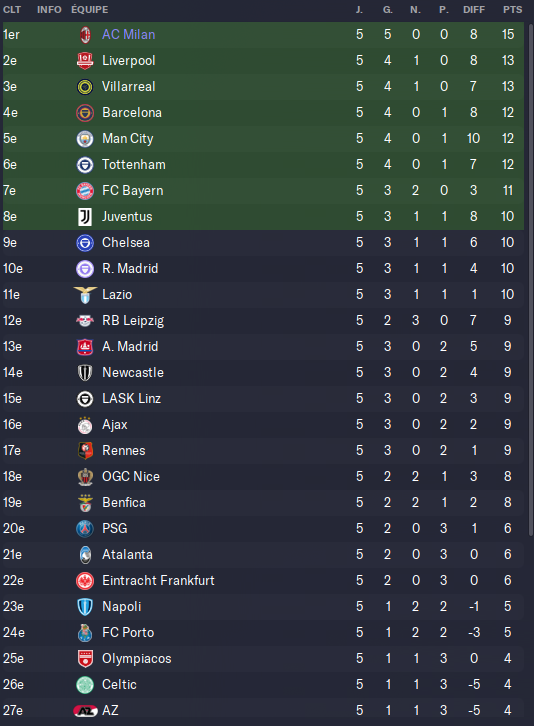Click the Liverpool club badge icon
Image resolution: width=534 pixels, height=726 pixels.
[85, 61]
